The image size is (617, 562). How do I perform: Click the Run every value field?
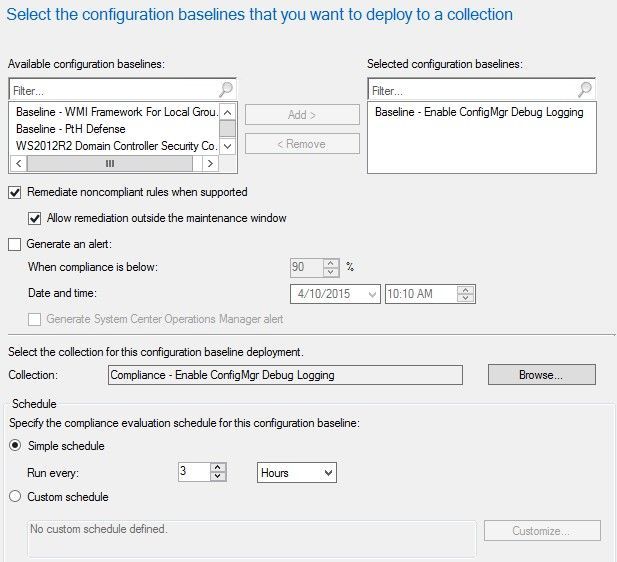(x=194, y=471)
